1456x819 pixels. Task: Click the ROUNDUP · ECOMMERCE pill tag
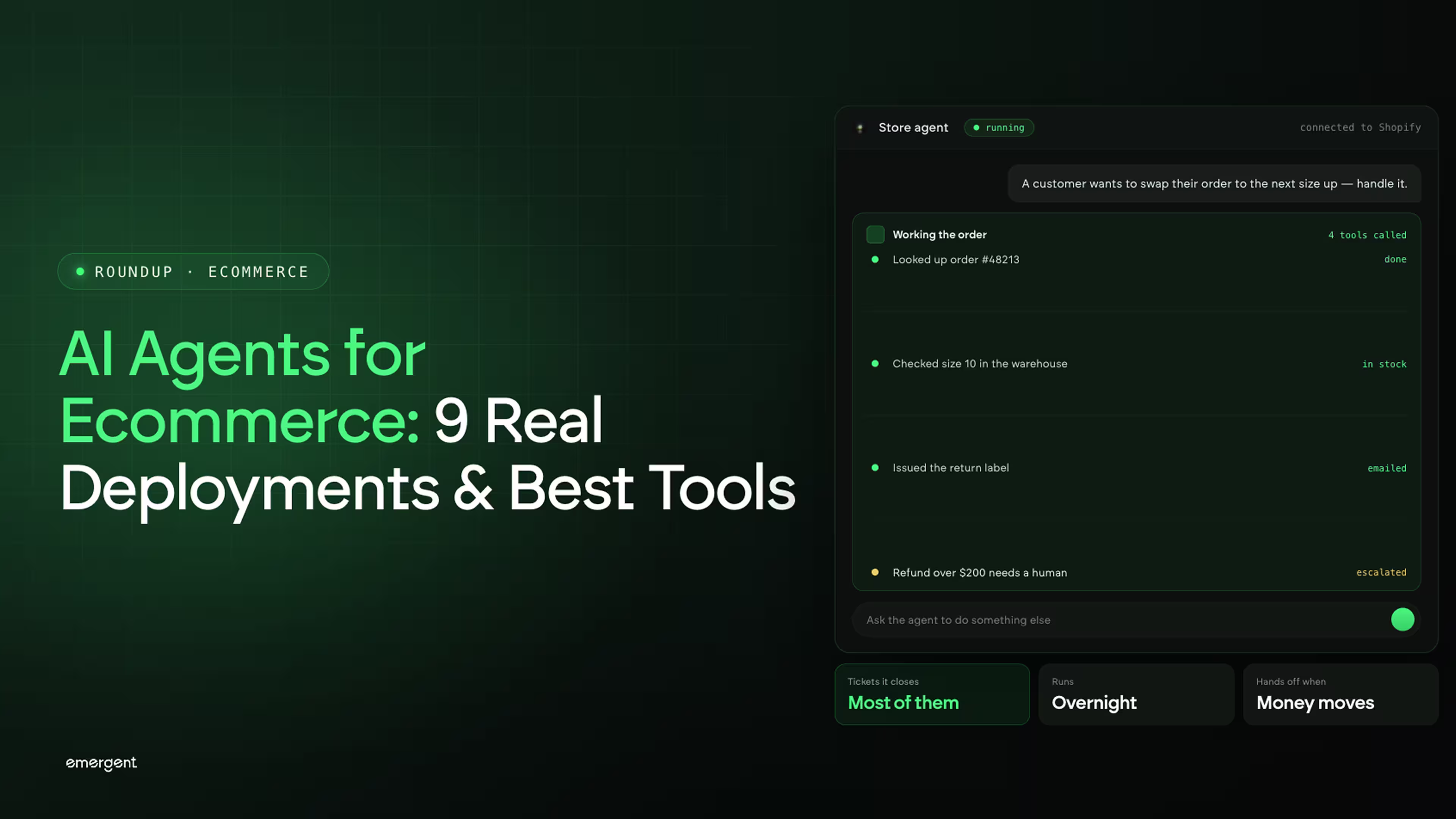[193, 271]
